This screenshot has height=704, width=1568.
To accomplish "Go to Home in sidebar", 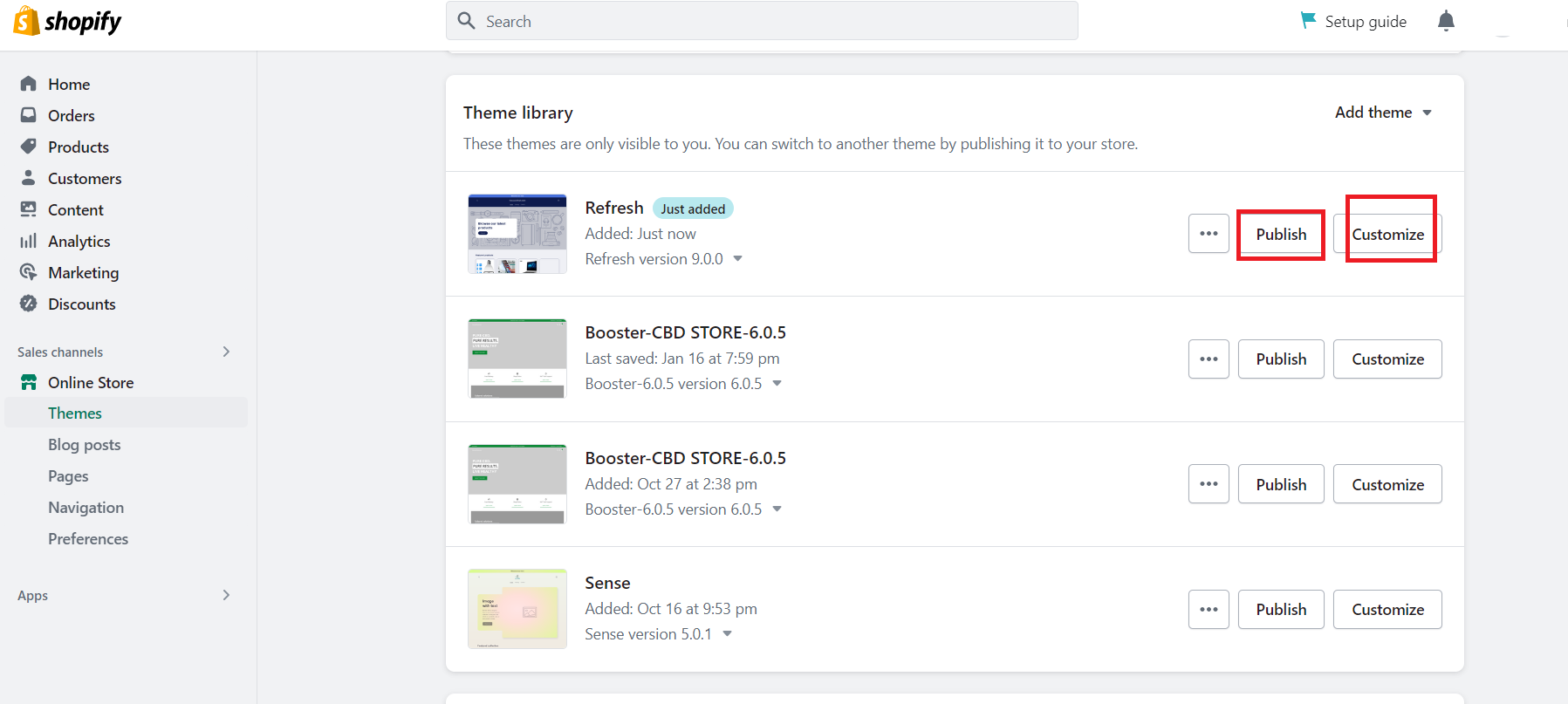I will pyautogui.click(x=69, y=85).
